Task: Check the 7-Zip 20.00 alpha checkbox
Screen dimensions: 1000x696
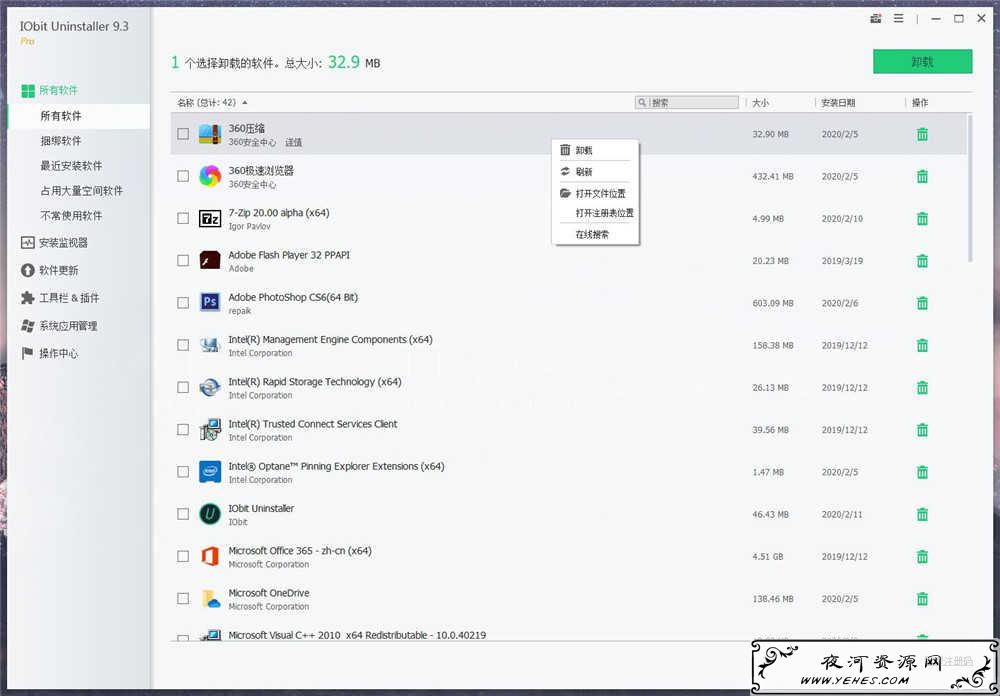Action: pos(183,218)
